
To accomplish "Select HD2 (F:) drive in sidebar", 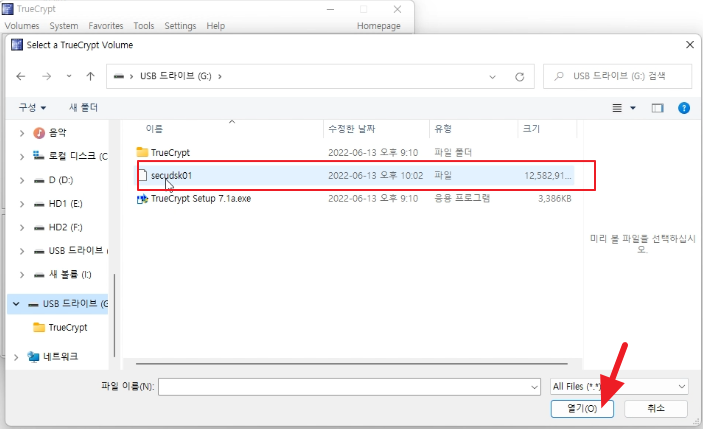I will click(58, 228).
